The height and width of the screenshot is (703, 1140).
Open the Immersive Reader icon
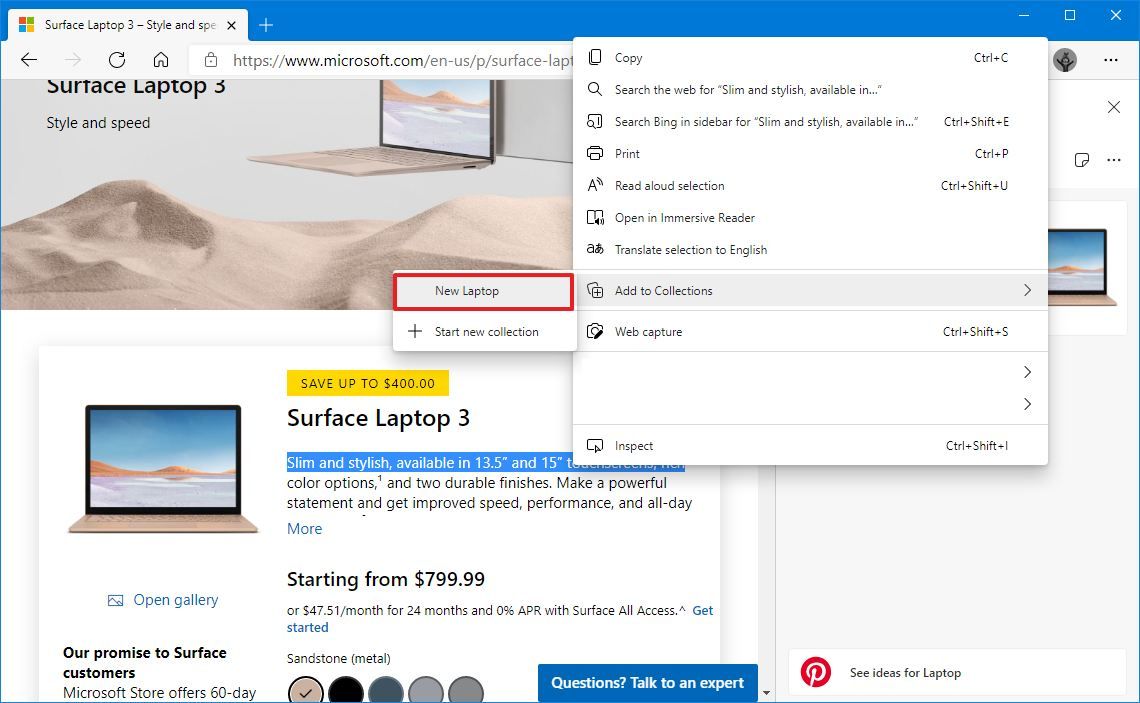[x=596, y=217]
